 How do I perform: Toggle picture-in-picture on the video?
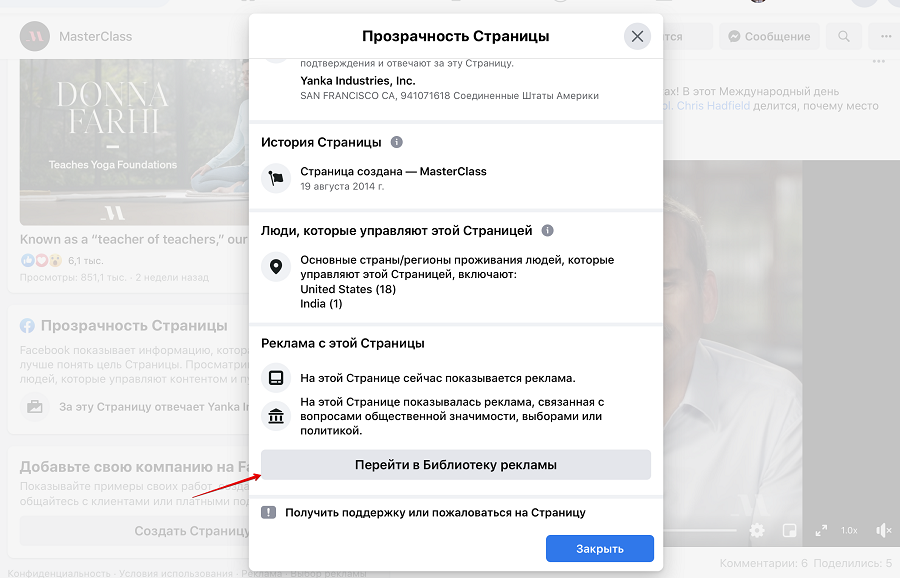(x=789, y=530)
